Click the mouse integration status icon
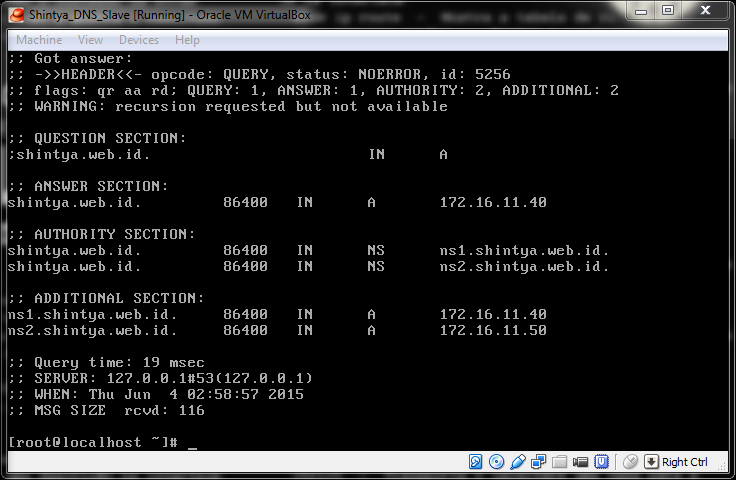Image resolution: width=736 pixels, height=480 pixels. (630, 462)
